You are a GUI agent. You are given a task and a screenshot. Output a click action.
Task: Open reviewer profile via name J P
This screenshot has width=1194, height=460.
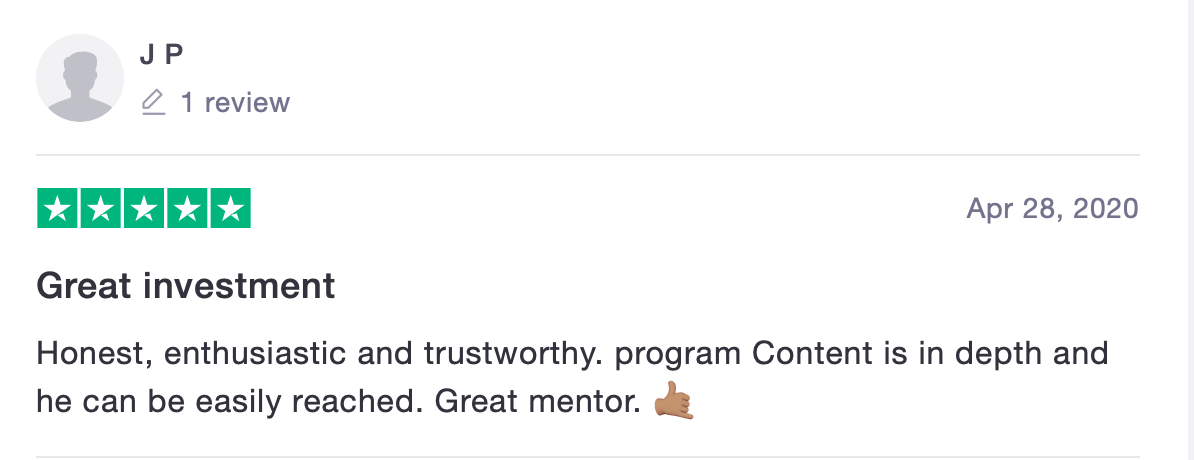(162, 56)
